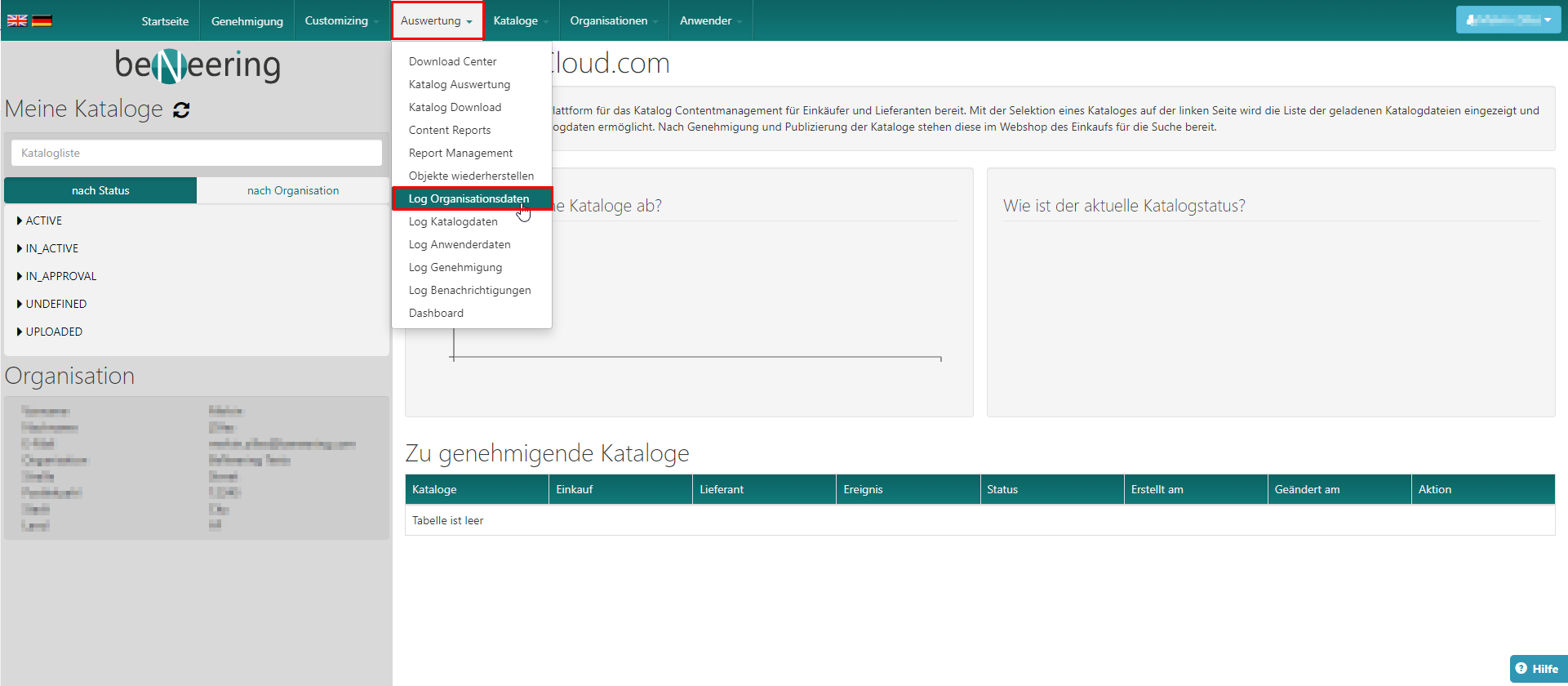
Task: Select the nach Status tab
Action: [x=100, y=190]
